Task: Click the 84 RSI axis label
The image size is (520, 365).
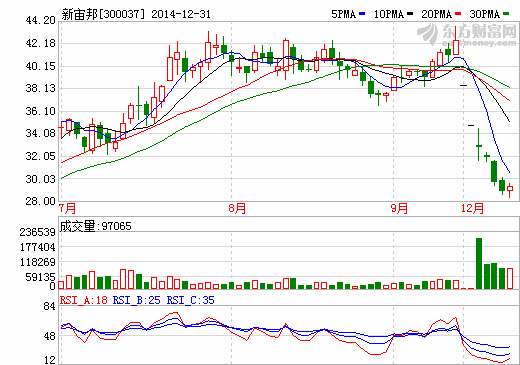Action: [49, 306]
